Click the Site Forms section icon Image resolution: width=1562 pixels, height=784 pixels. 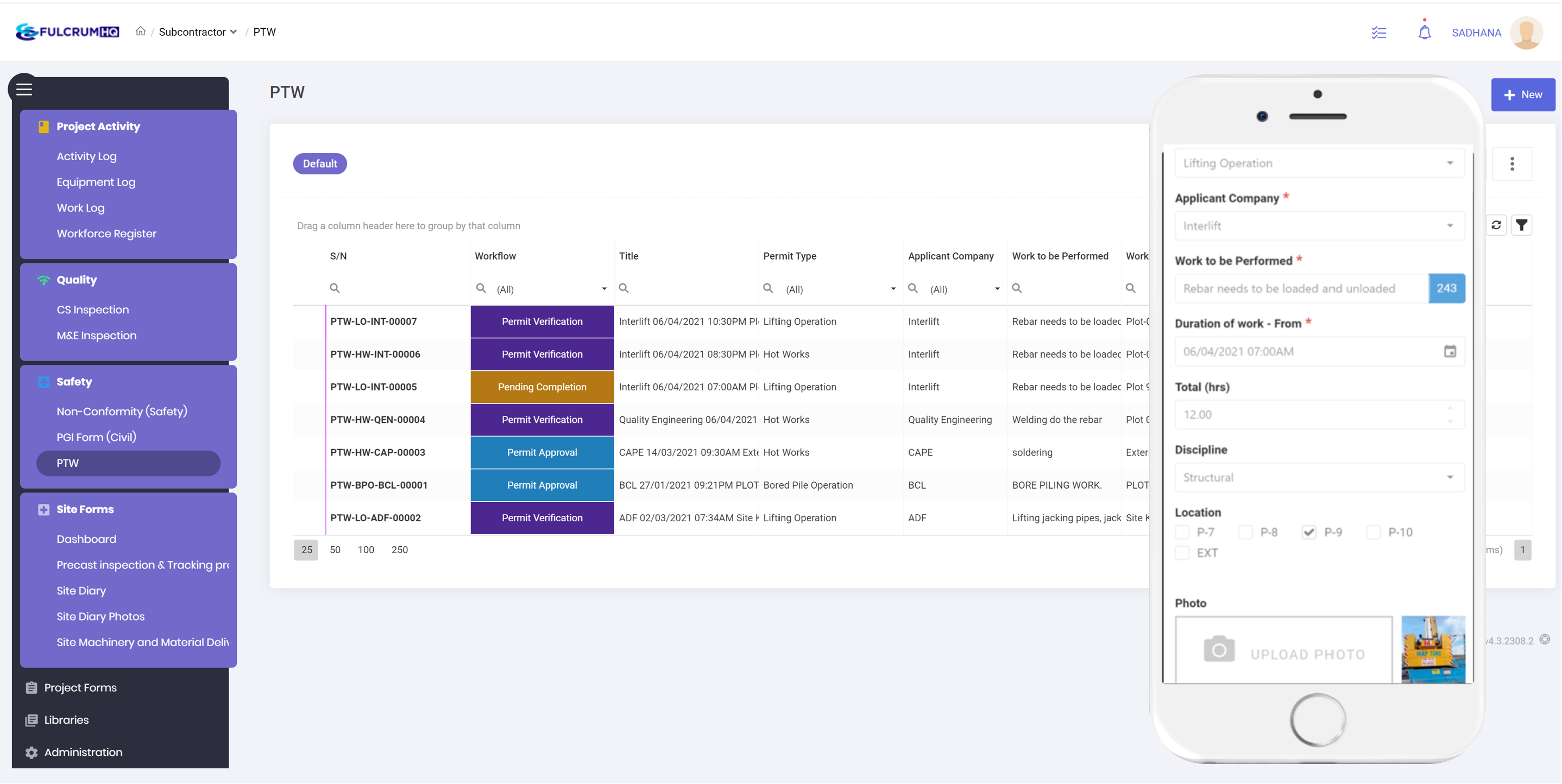coord(43,509)
